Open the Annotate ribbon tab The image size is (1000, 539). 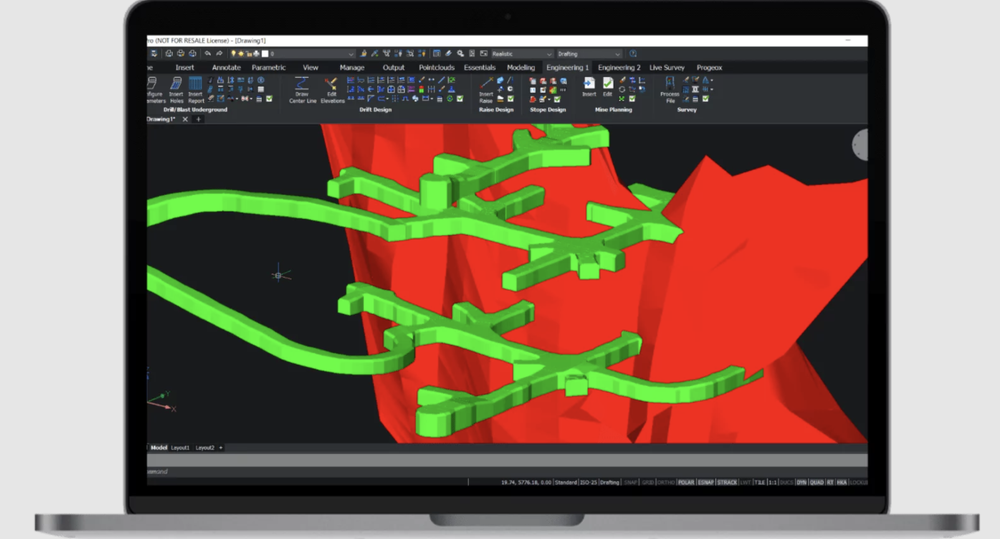click(x=226, y=67)
